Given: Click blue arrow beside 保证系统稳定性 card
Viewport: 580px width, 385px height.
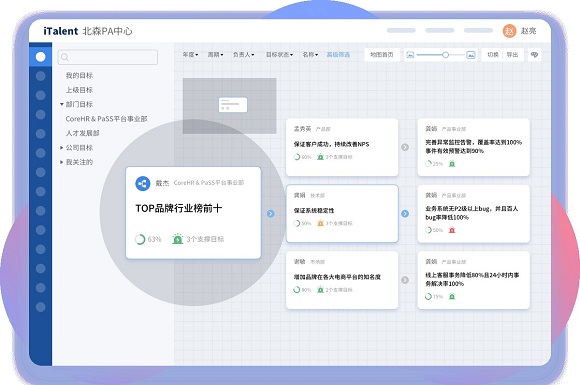Looking at the screenshot, I should tap(405, 213).
